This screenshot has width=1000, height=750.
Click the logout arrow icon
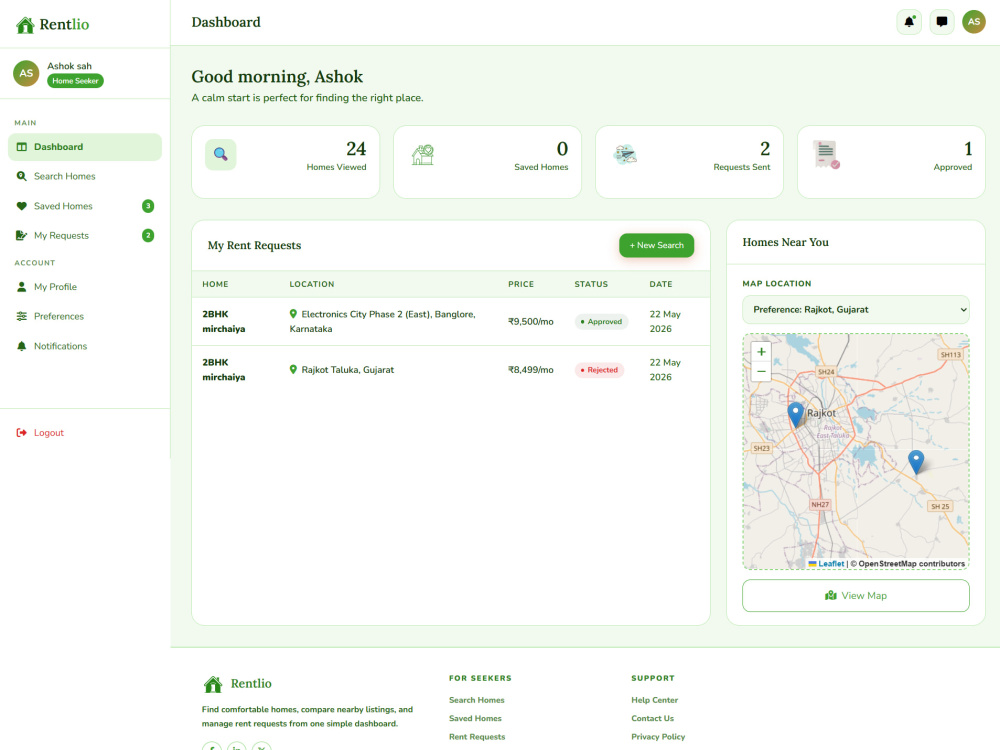(22, 432)
